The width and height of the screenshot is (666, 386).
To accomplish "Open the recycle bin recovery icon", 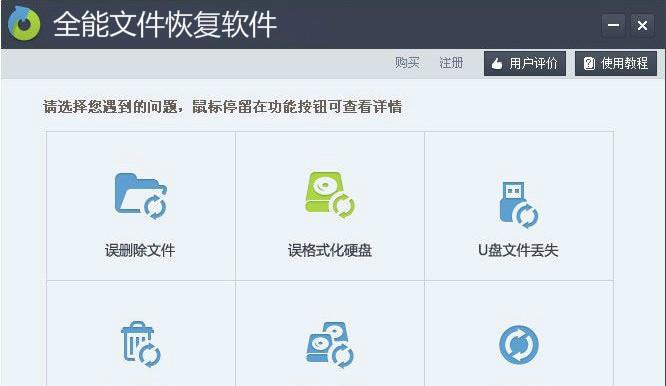I will (x=141, y=344).
